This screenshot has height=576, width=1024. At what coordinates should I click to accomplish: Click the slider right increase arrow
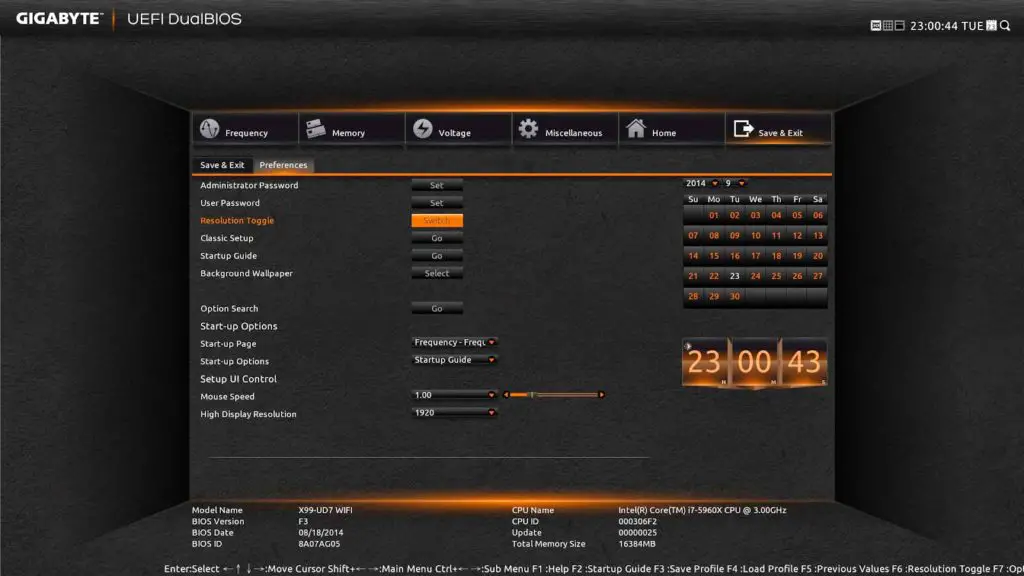(601, 395)
